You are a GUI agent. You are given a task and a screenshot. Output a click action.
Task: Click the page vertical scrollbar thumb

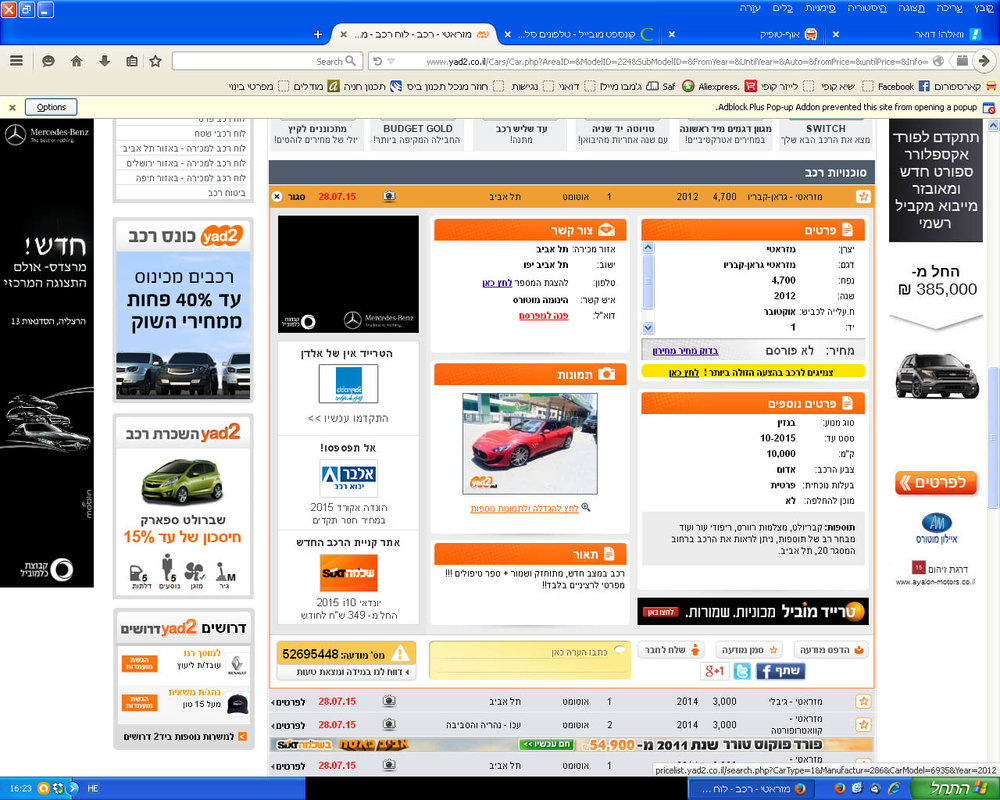[x=994, y=437]
